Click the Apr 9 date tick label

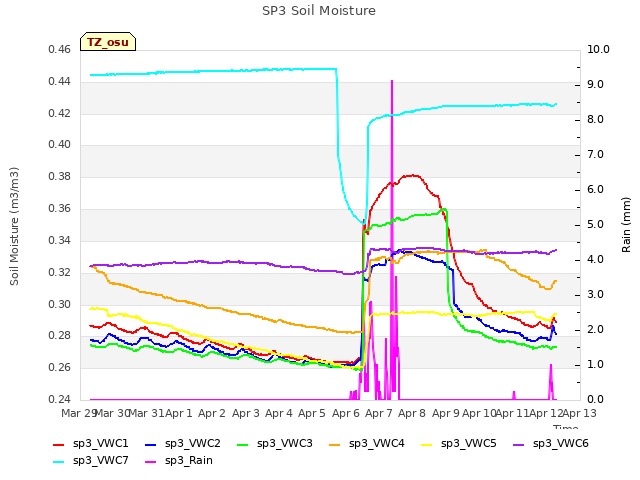coord(446,413)
